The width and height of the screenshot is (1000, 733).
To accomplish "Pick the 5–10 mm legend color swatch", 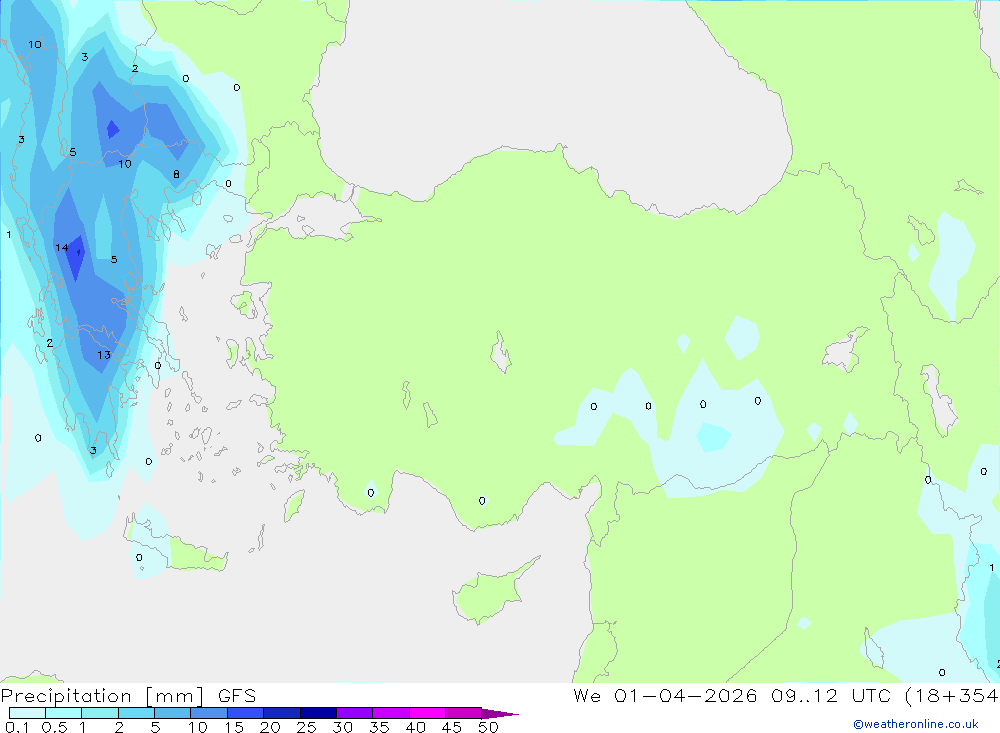I will 173,713.
